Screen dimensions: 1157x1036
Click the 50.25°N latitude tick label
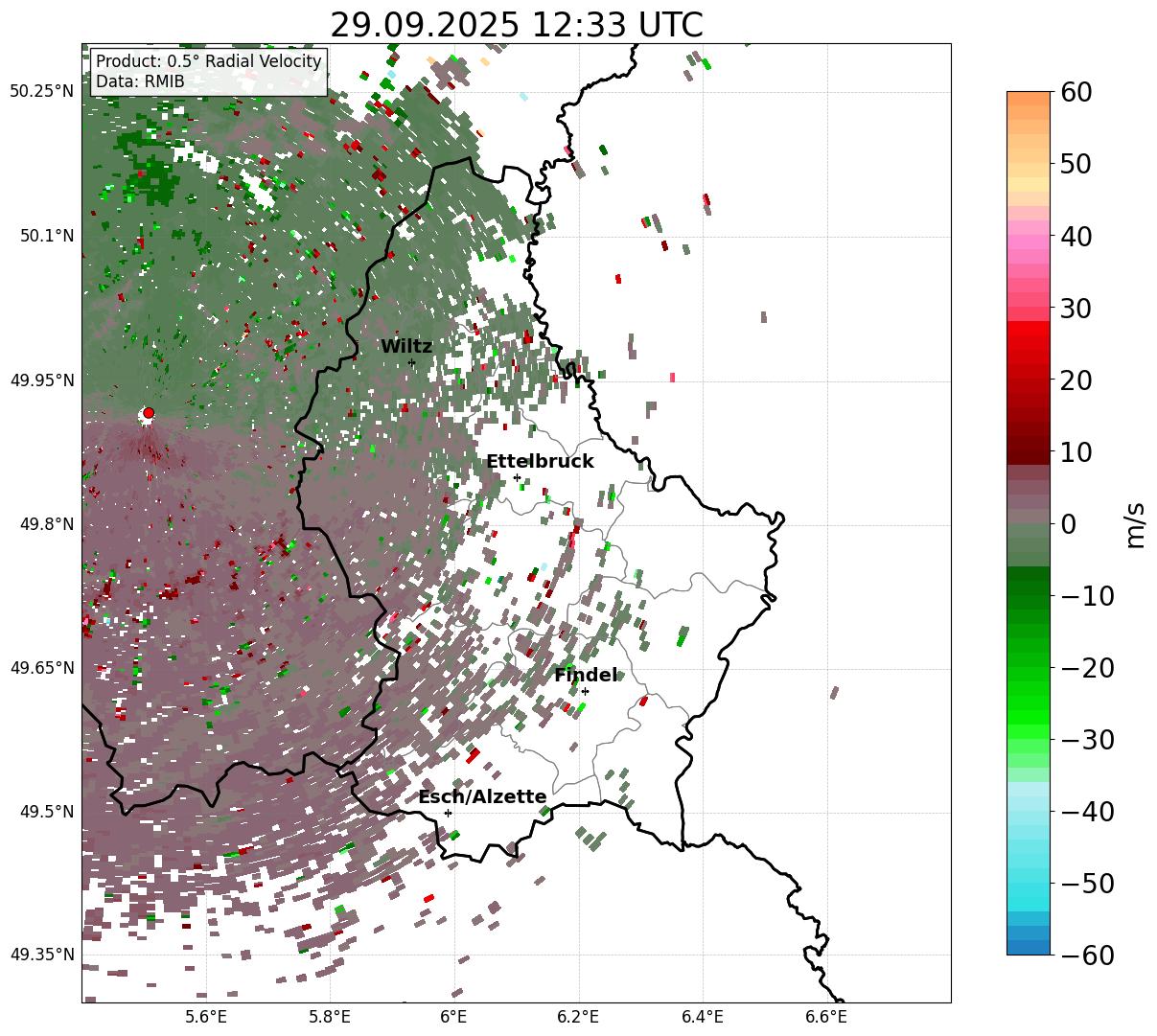coord(41,92)
